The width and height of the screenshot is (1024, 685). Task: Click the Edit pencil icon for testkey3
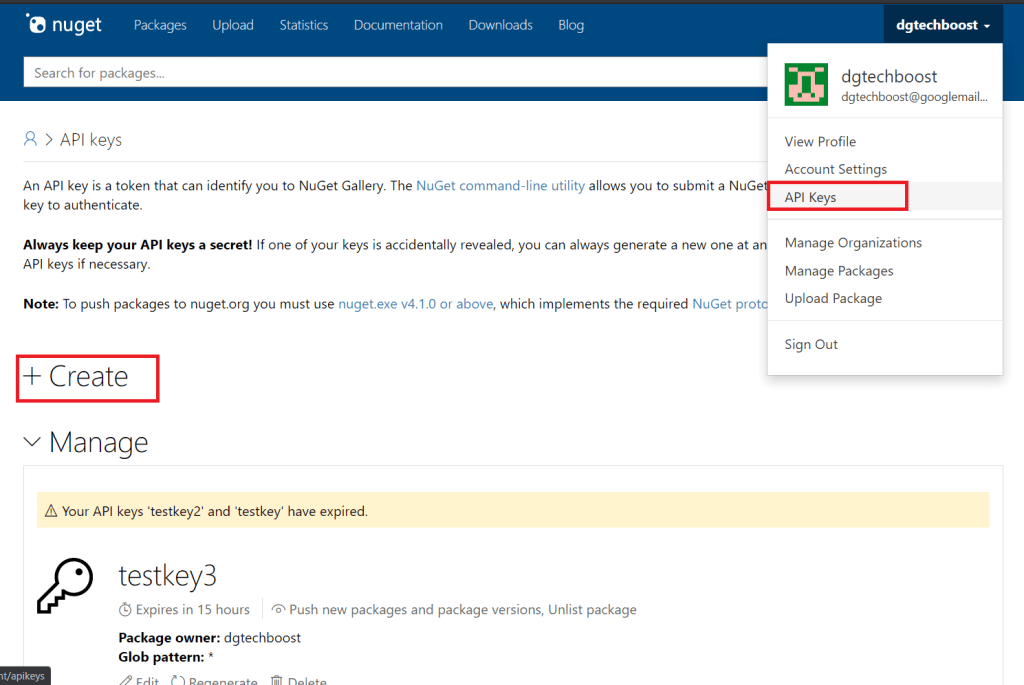point(126,680)
